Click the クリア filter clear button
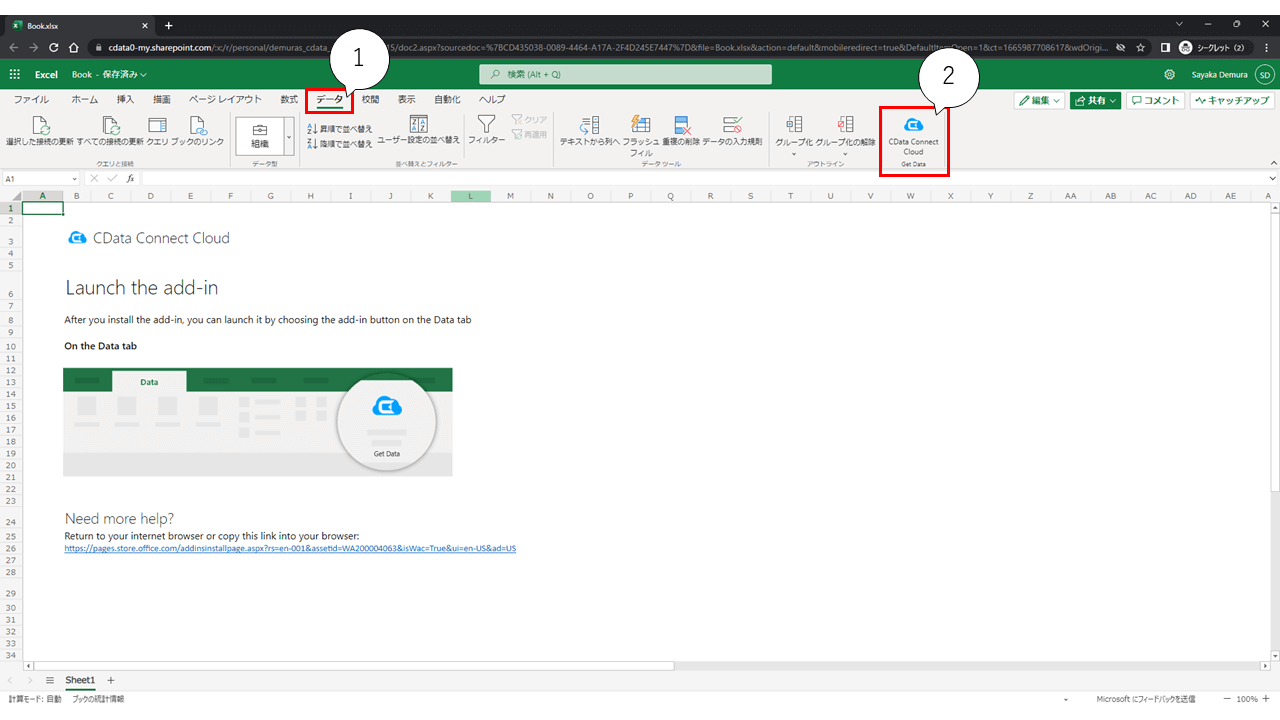The height and width of the screenshot is (720, 1280). pyautogui.click(x=530, y=119)
